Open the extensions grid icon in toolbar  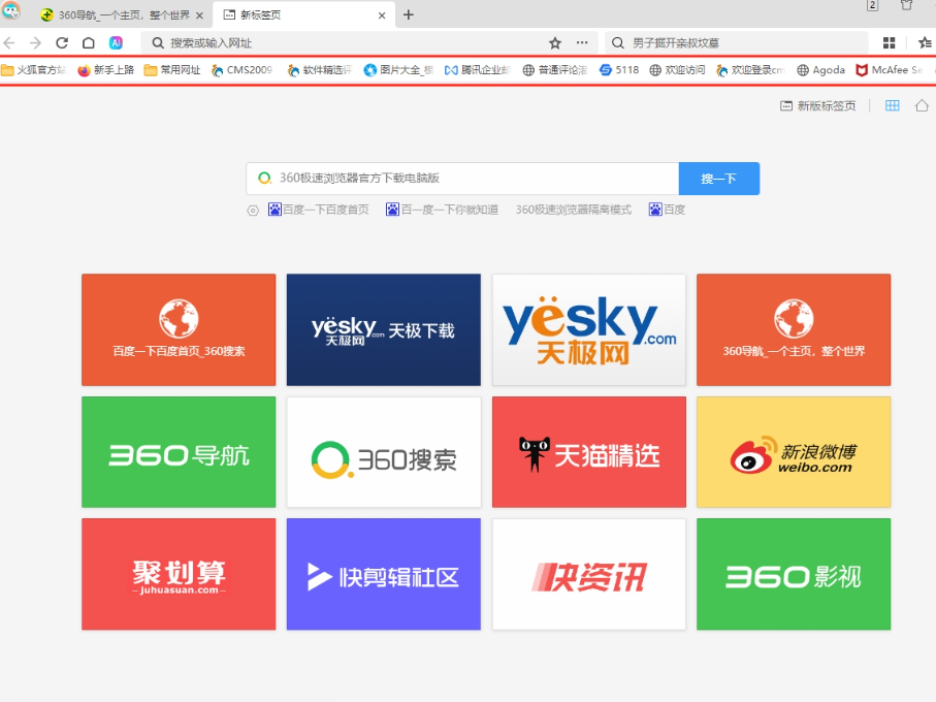(889, 43)
